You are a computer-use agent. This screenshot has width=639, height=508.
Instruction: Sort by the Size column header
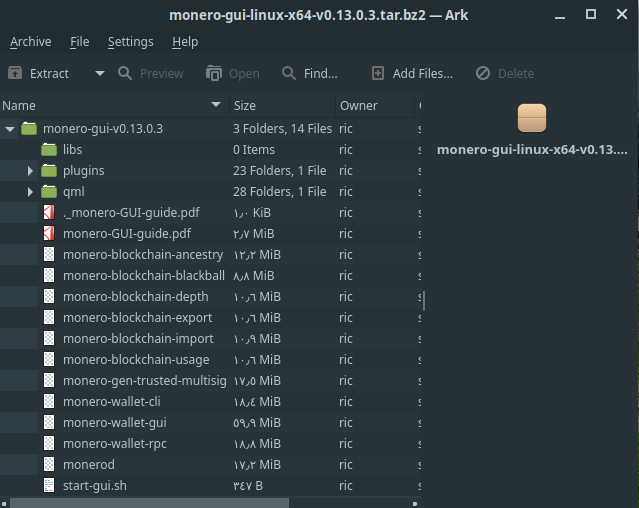point(282,106)
